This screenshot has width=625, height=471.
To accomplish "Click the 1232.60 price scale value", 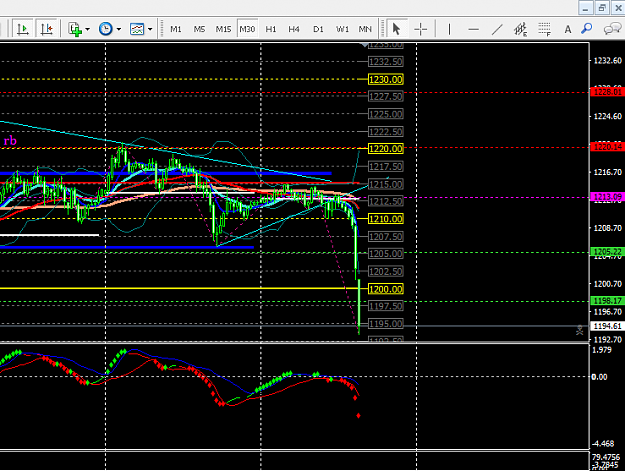I will [607, 61].
